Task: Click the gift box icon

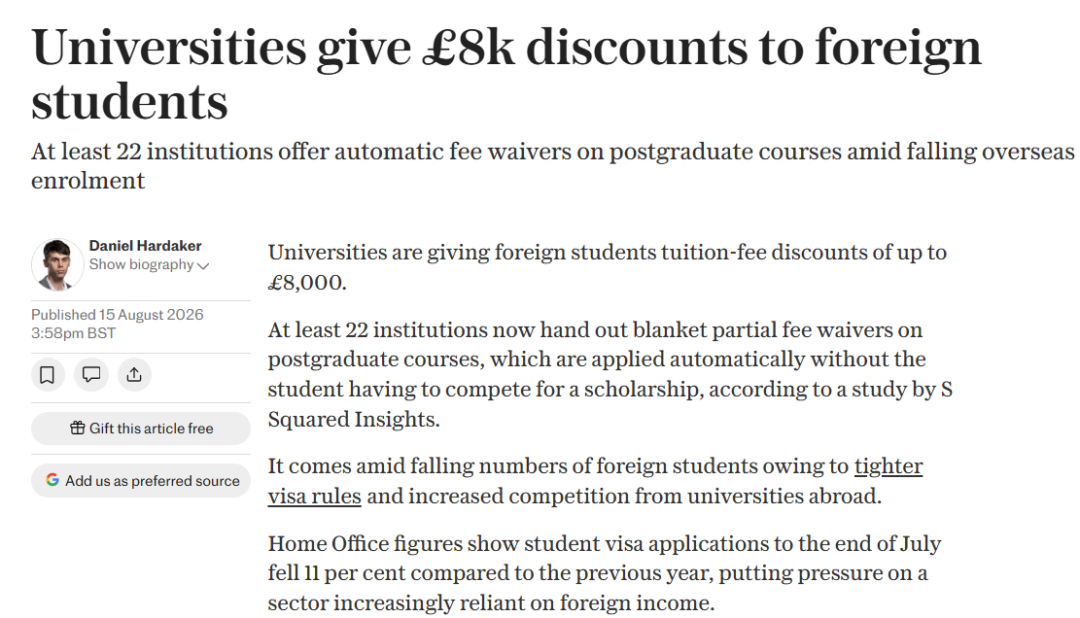Action: pyautogui.click(x=77, y=428)
